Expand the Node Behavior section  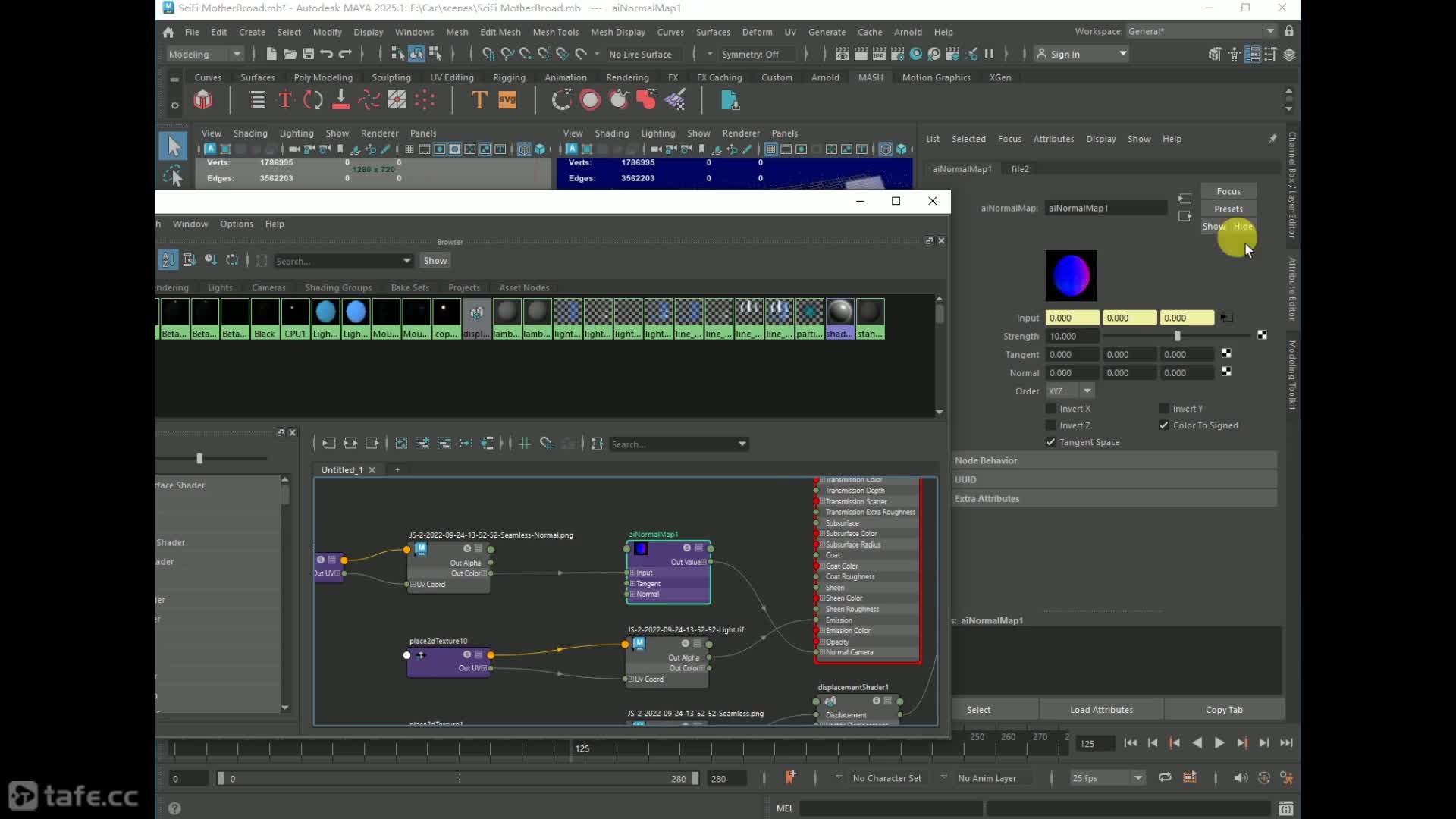tap(986, 460)
